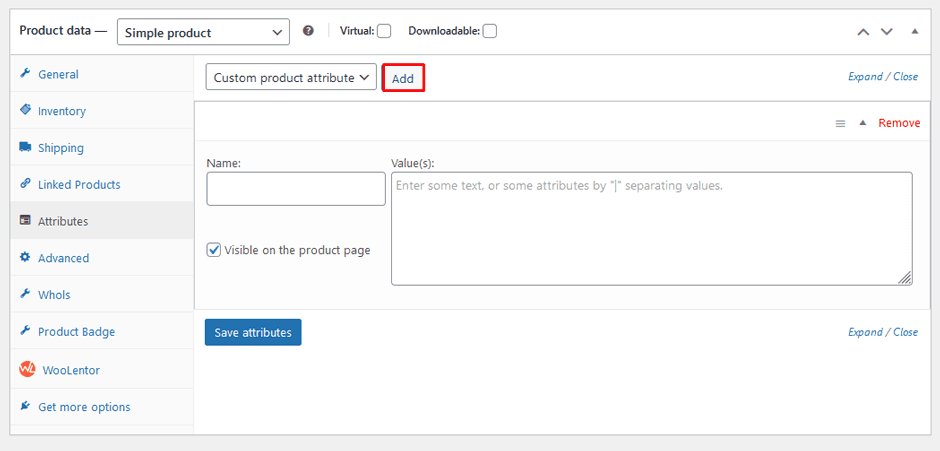
Task: Click the WhoIs wrench icon
Action: point(25,293)
